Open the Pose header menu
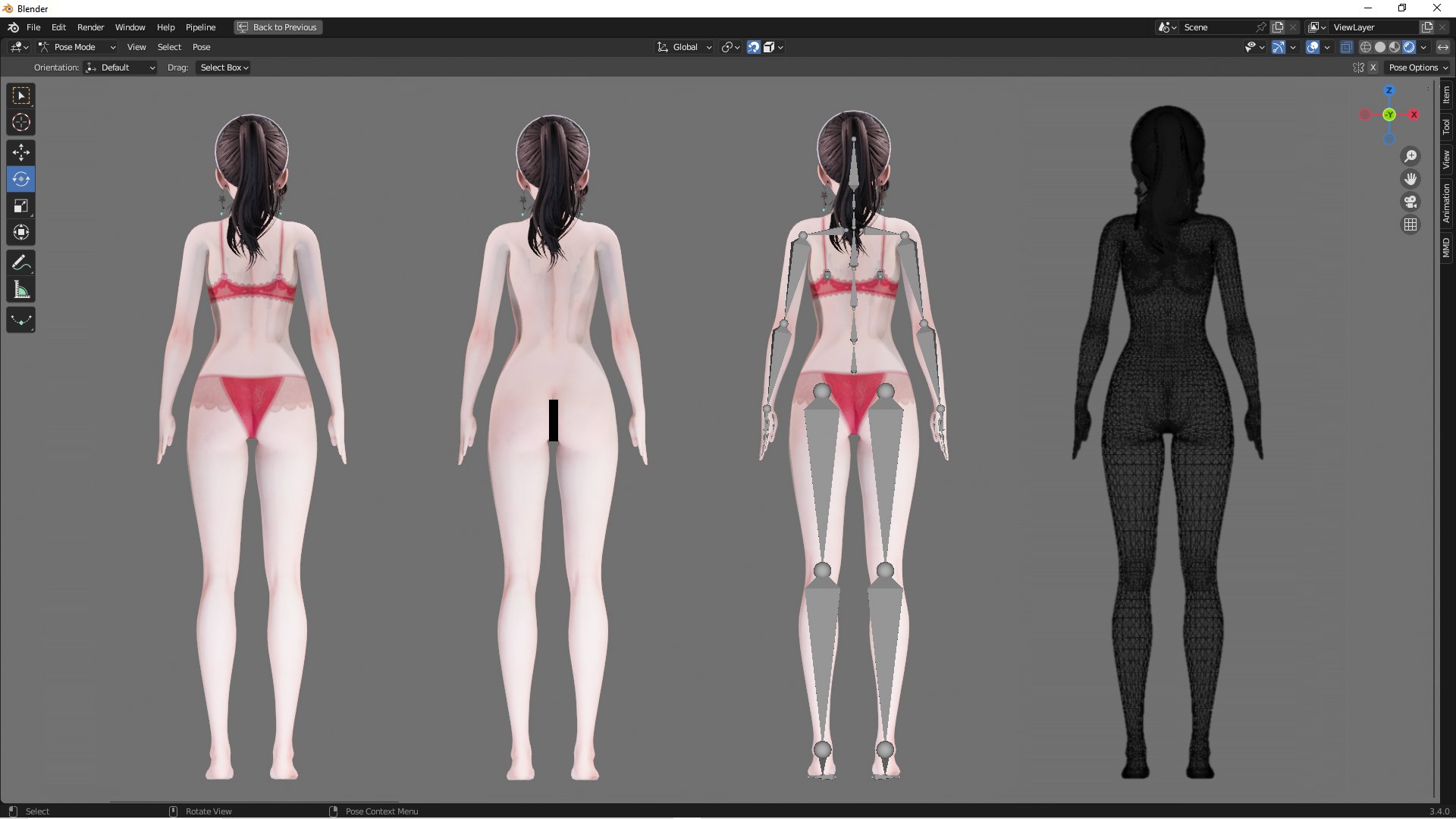Screen dimensions: 1456x819 tap(201, 47)
